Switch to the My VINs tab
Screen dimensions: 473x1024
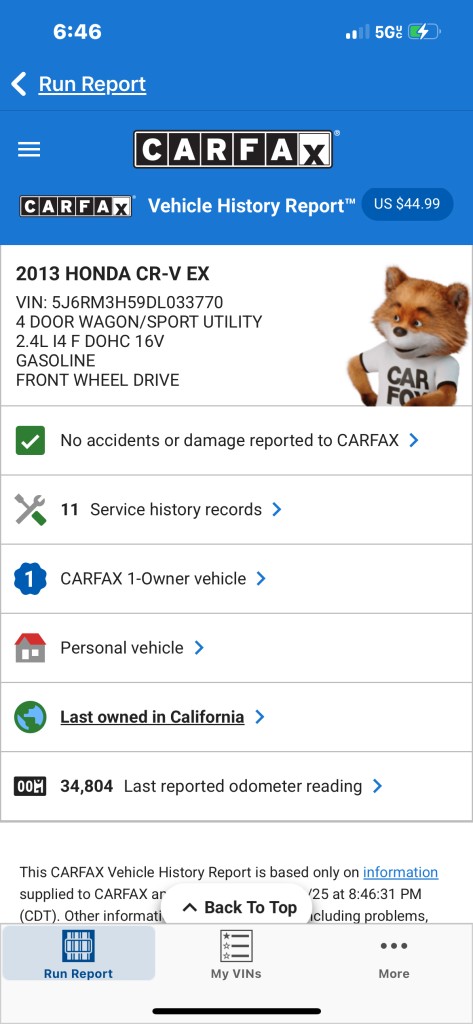pos(236,954)
